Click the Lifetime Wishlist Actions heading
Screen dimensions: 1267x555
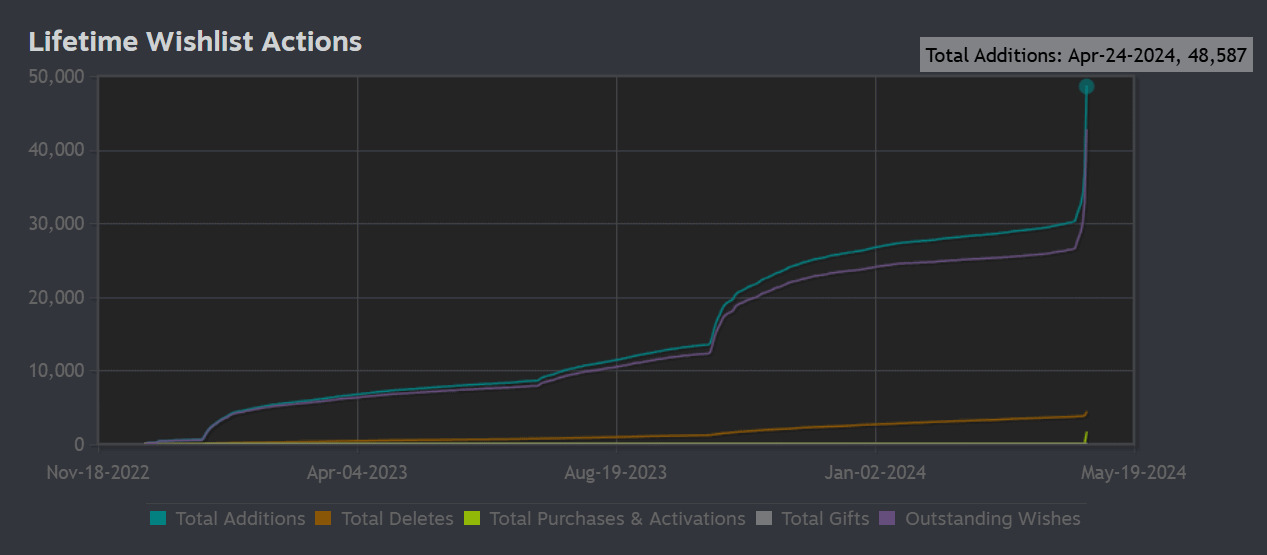[x=195, y=41]
